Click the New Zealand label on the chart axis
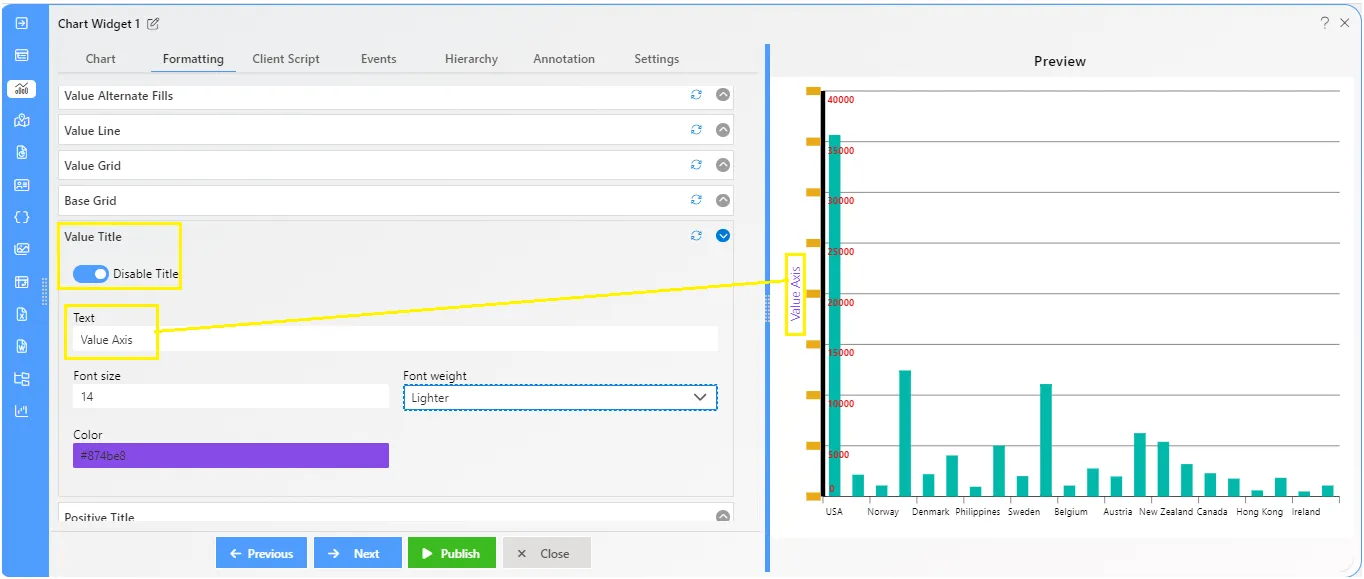The height and width of the screenshot is (579, 1364). click(1166, 512)
